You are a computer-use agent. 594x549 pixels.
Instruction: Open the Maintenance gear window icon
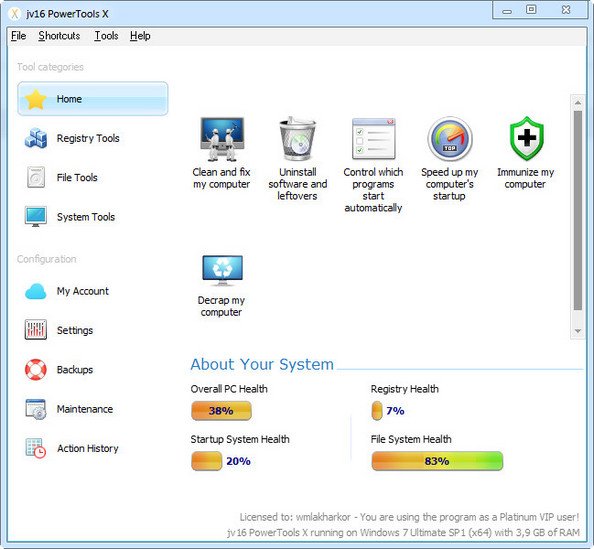pos(36,409)
